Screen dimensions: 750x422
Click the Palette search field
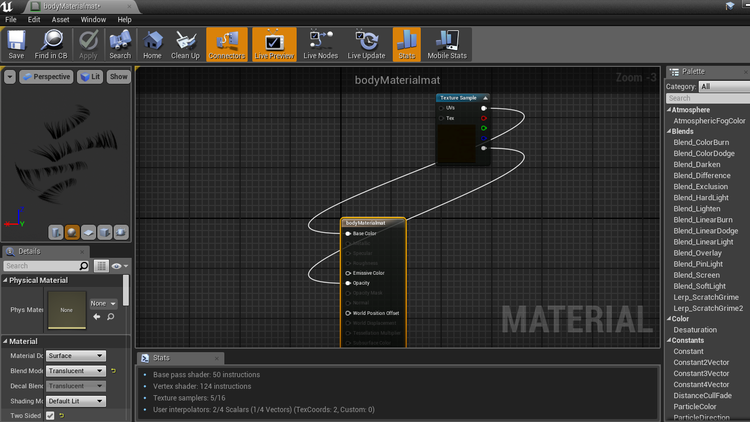click(708, 98)
